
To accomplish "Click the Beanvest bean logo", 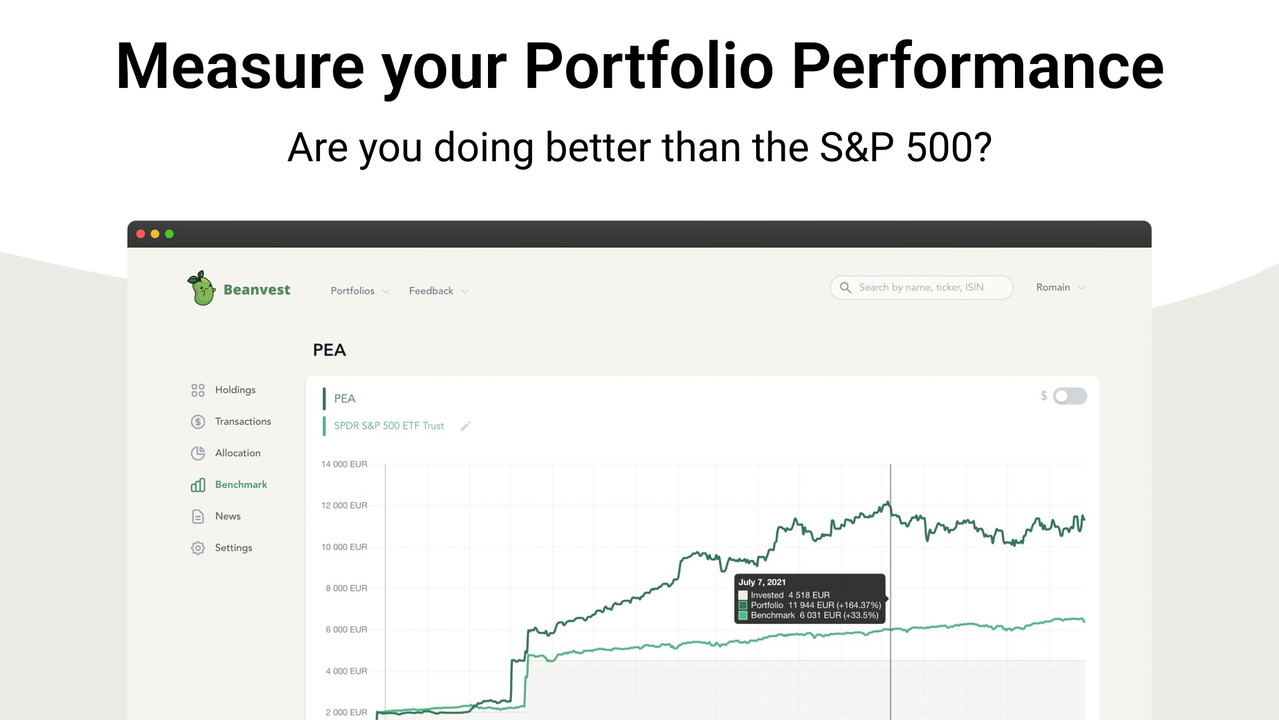I will click(x=202, y=289).
